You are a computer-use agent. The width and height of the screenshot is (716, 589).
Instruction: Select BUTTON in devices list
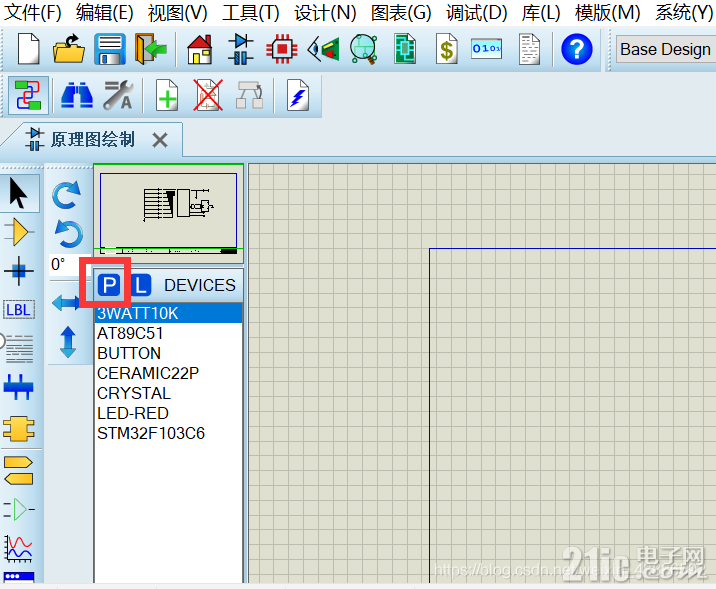168,353
